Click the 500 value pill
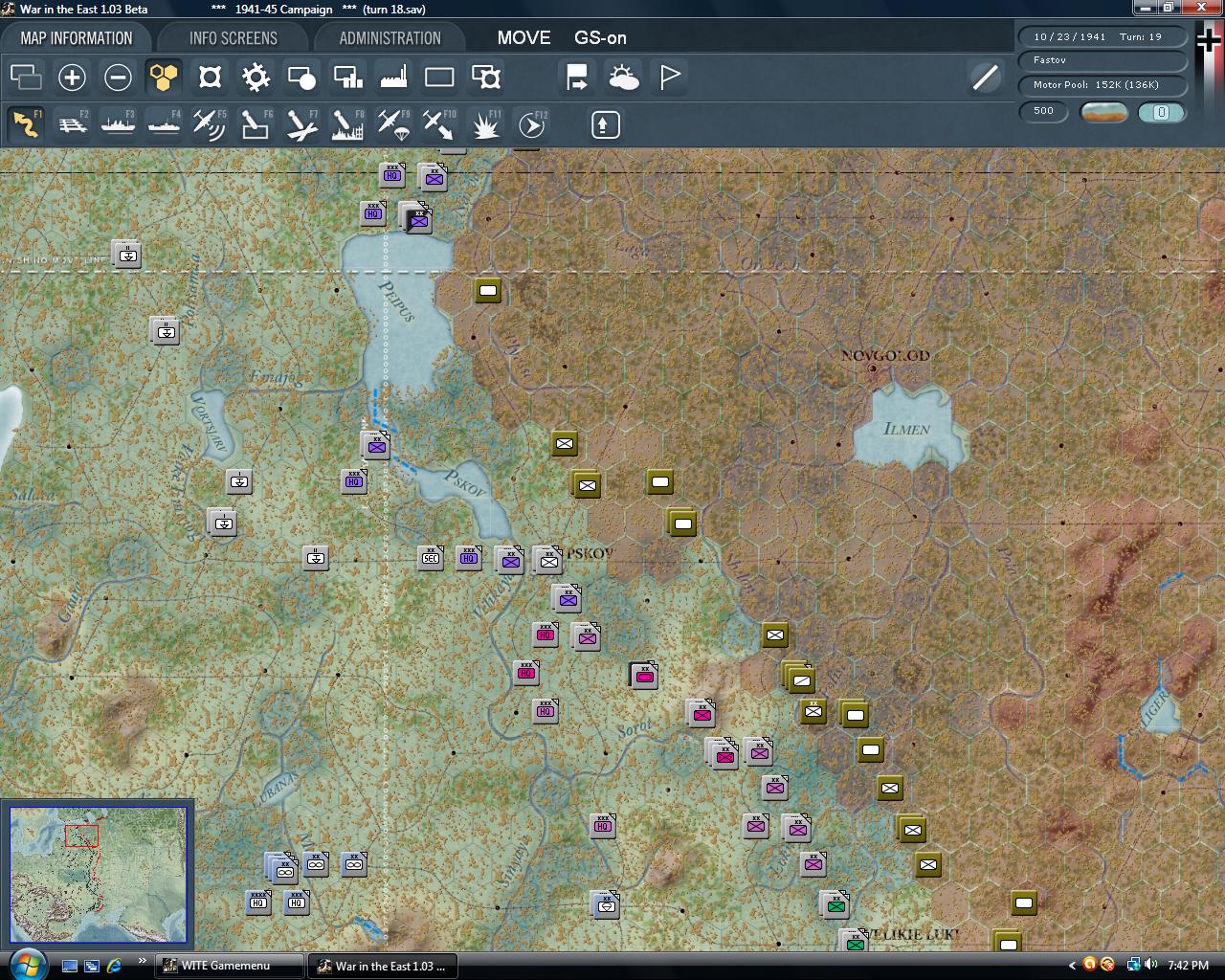The width and height of the screenshot is (1225, 980). click(x=1043, y=111)
